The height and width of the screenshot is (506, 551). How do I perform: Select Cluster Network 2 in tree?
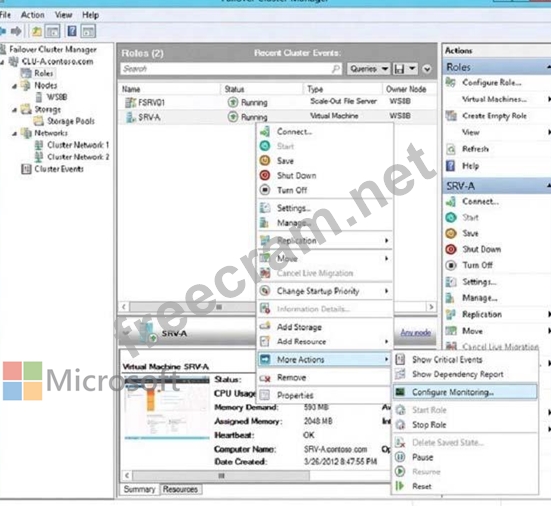point(78,157)
